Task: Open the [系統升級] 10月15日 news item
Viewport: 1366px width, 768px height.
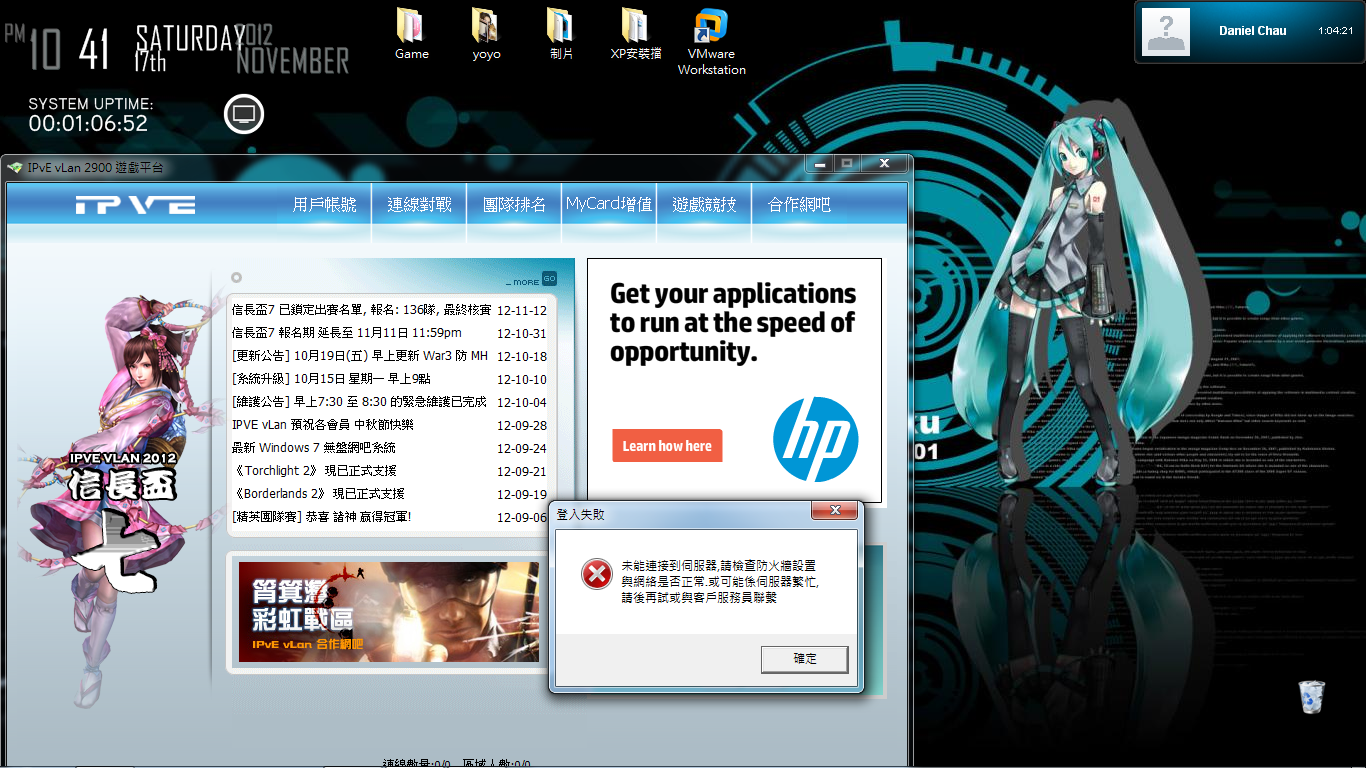Action: pyautogui.click(x=331, y=379)
